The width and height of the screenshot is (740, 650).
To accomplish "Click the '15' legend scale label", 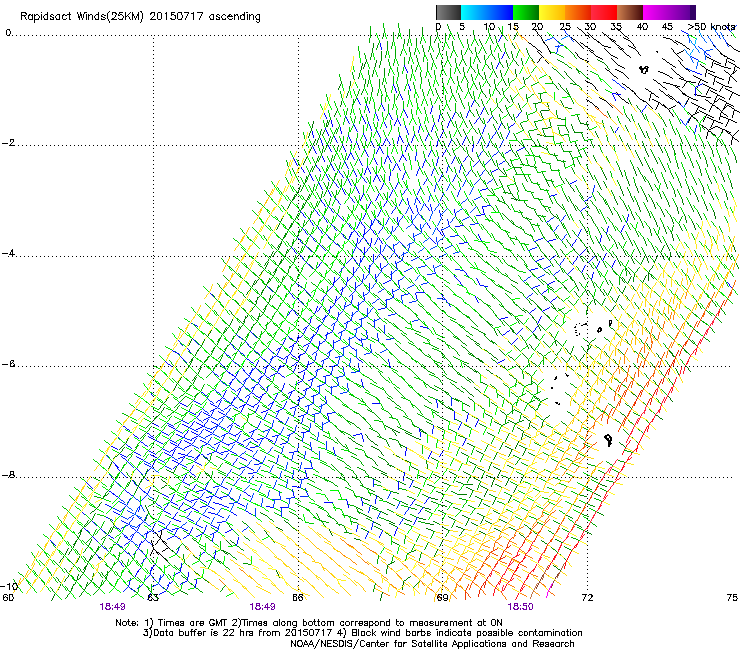I will (x=513, y=27).
